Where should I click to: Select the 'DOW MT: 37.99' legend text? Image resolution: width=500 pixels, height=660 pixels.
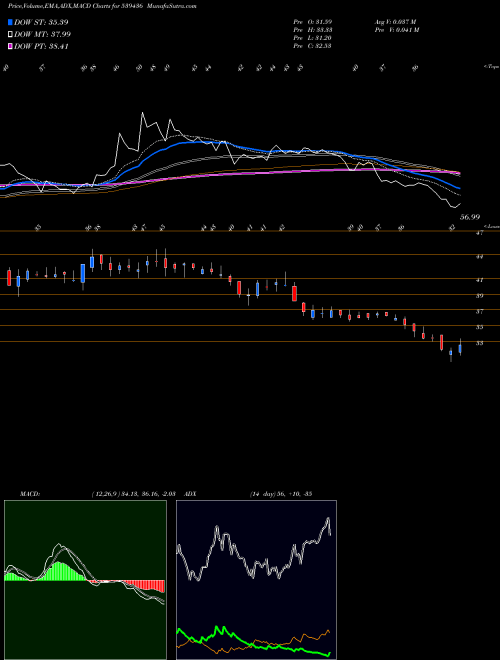[43, 35]
